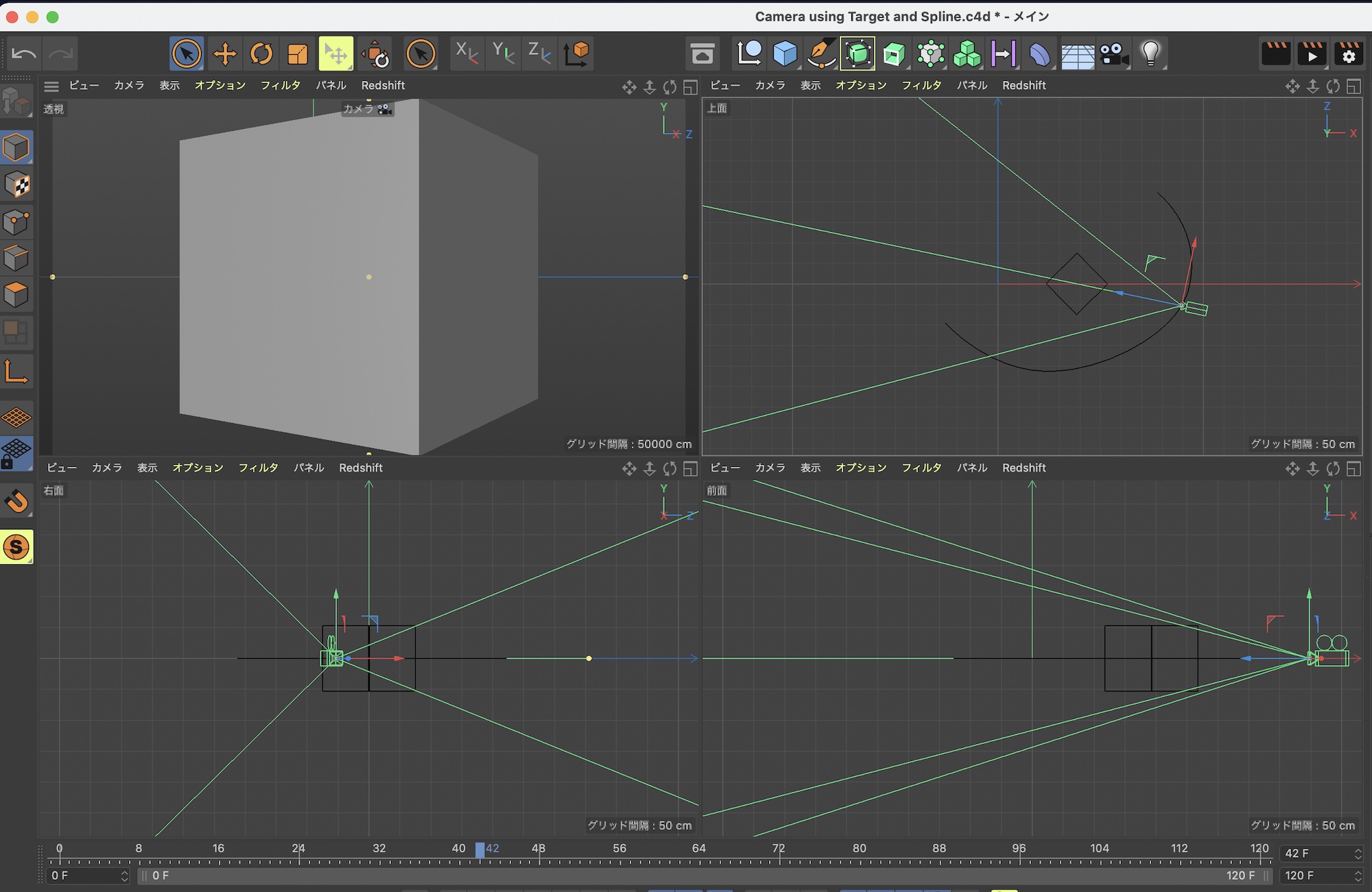This screenshot has height=892, width=1372.
Task: Click the Undo arrow icon
Action: [x=24, y=53]
